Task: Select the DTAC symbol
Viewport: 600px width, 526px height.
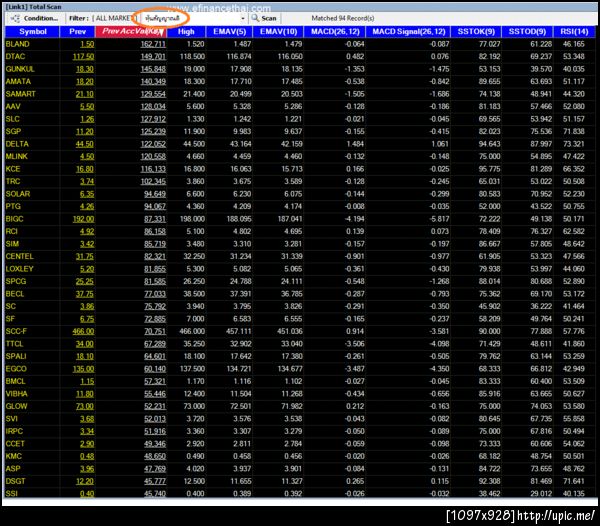Action: [15, 57]
